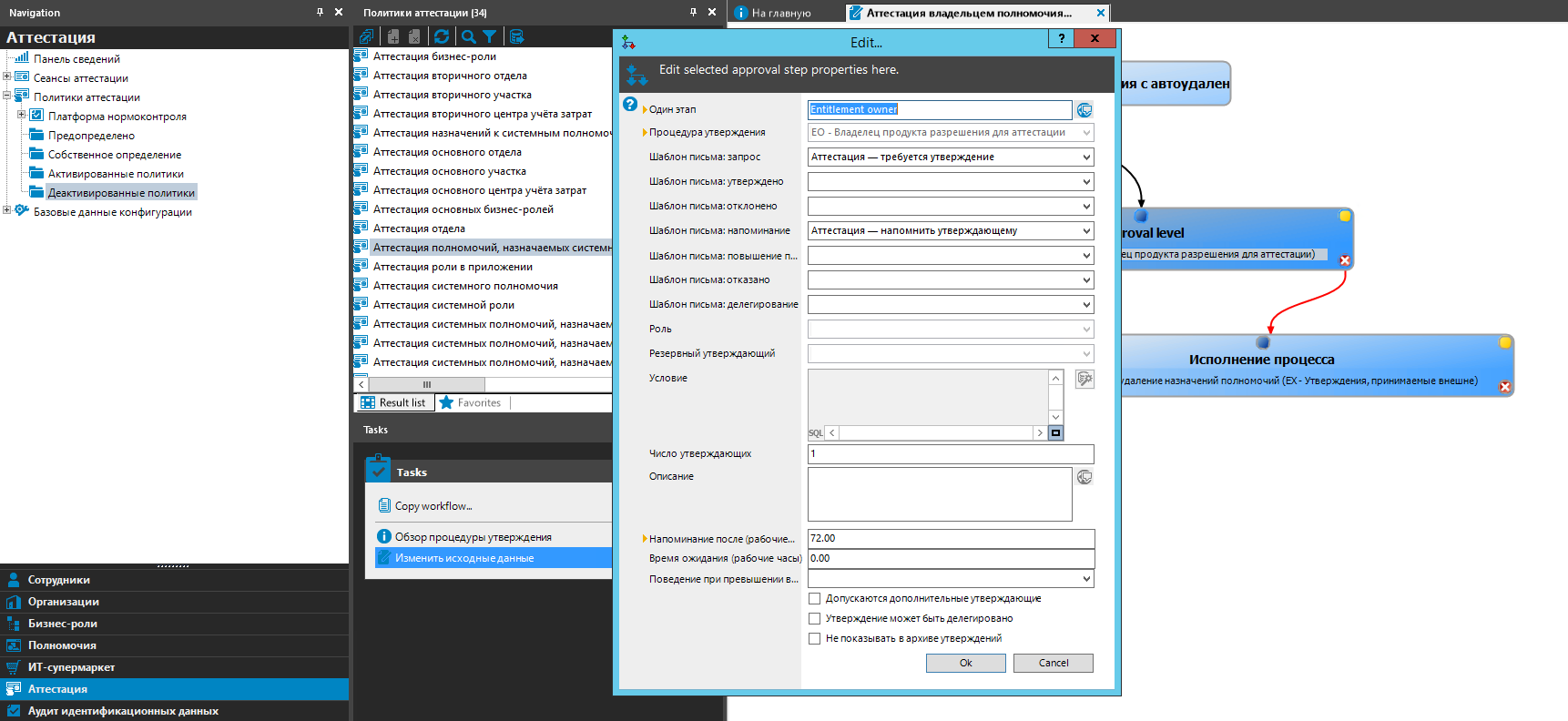Click the info icon beside Обзор процедуры утверждения
This screenshot has width=1568, height=721.
click(384, 537)
